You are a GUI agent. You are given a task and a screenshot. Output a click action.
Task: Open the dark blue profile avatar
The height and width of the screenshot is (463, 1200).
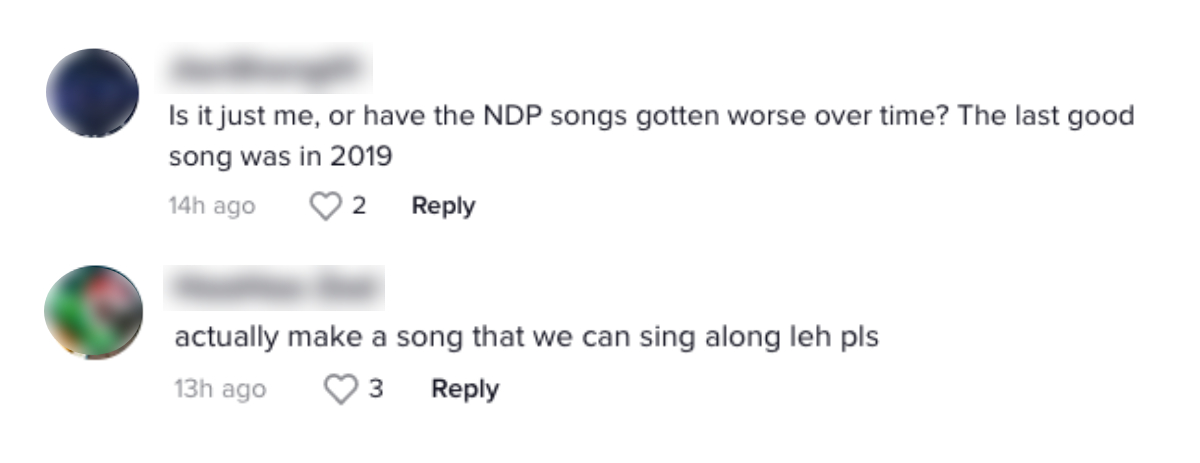click(93, 93)
